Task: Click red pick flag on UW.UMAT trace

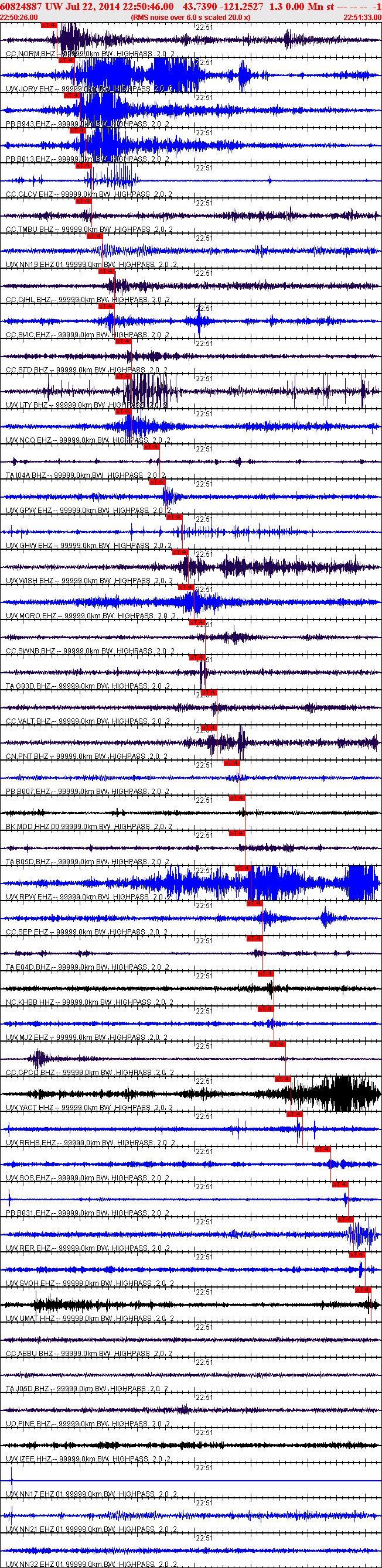Action: pyautogui.click(x=363, y=1290)
